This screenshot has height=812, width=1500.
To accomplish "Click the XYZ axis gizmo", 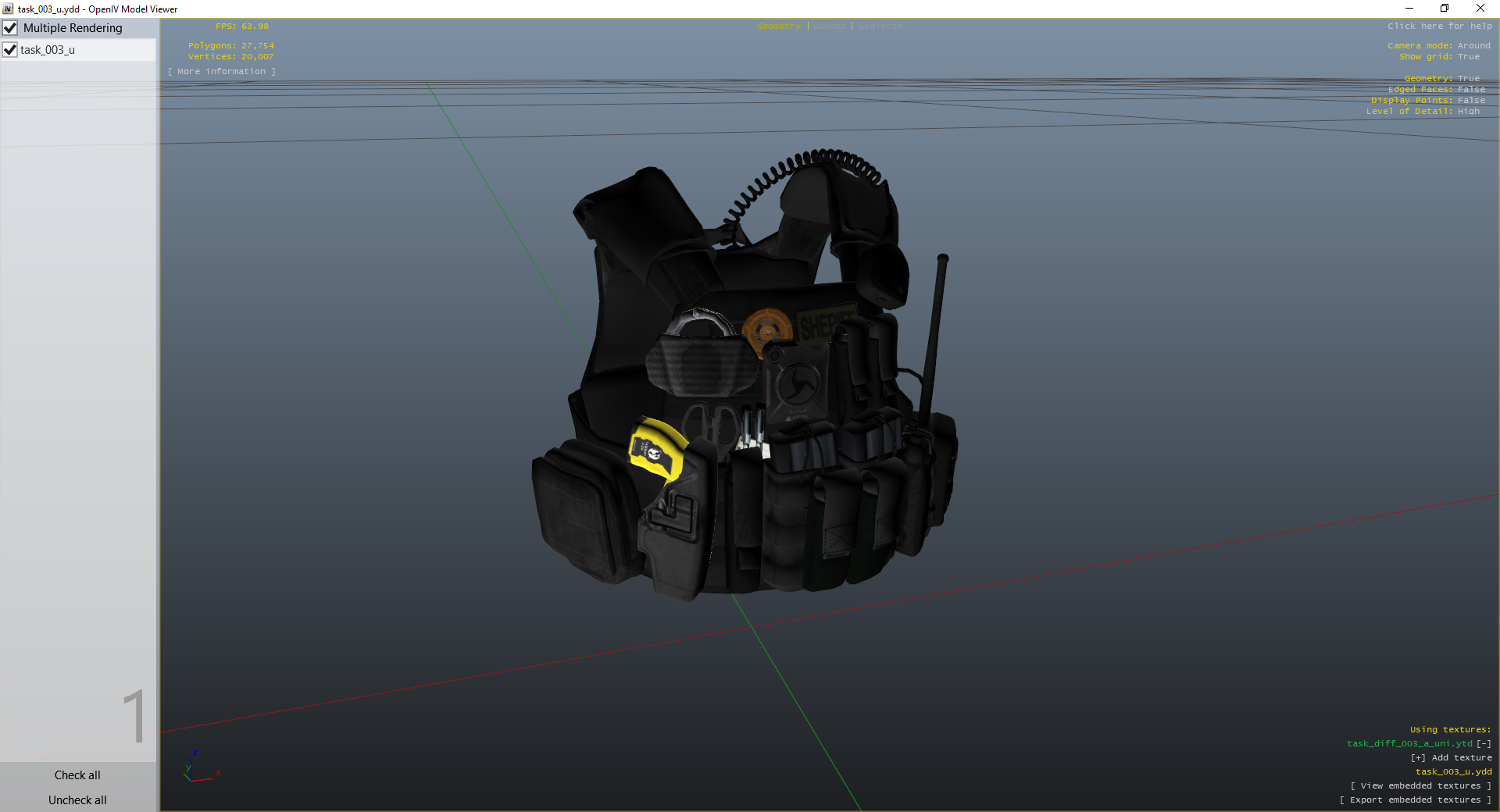I will [198, 768].
